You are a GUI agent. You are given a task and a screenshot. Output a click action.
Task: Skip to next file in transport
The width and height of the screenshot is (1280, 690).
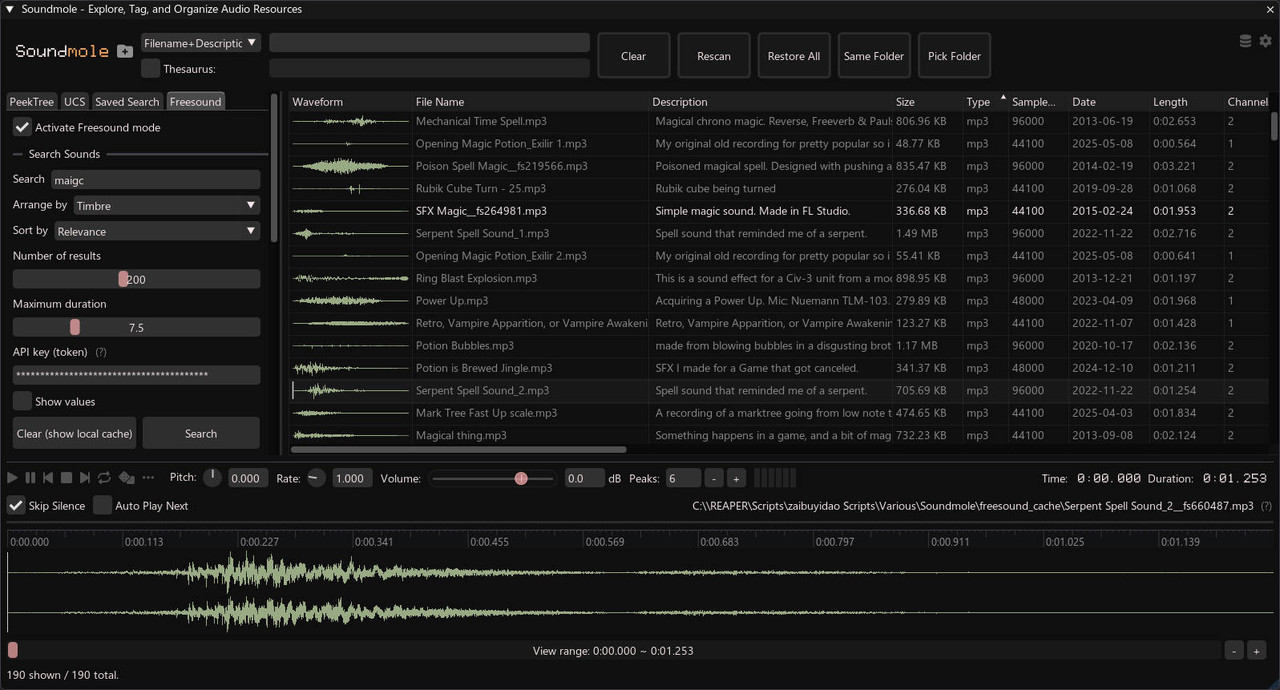pos(85,478)
